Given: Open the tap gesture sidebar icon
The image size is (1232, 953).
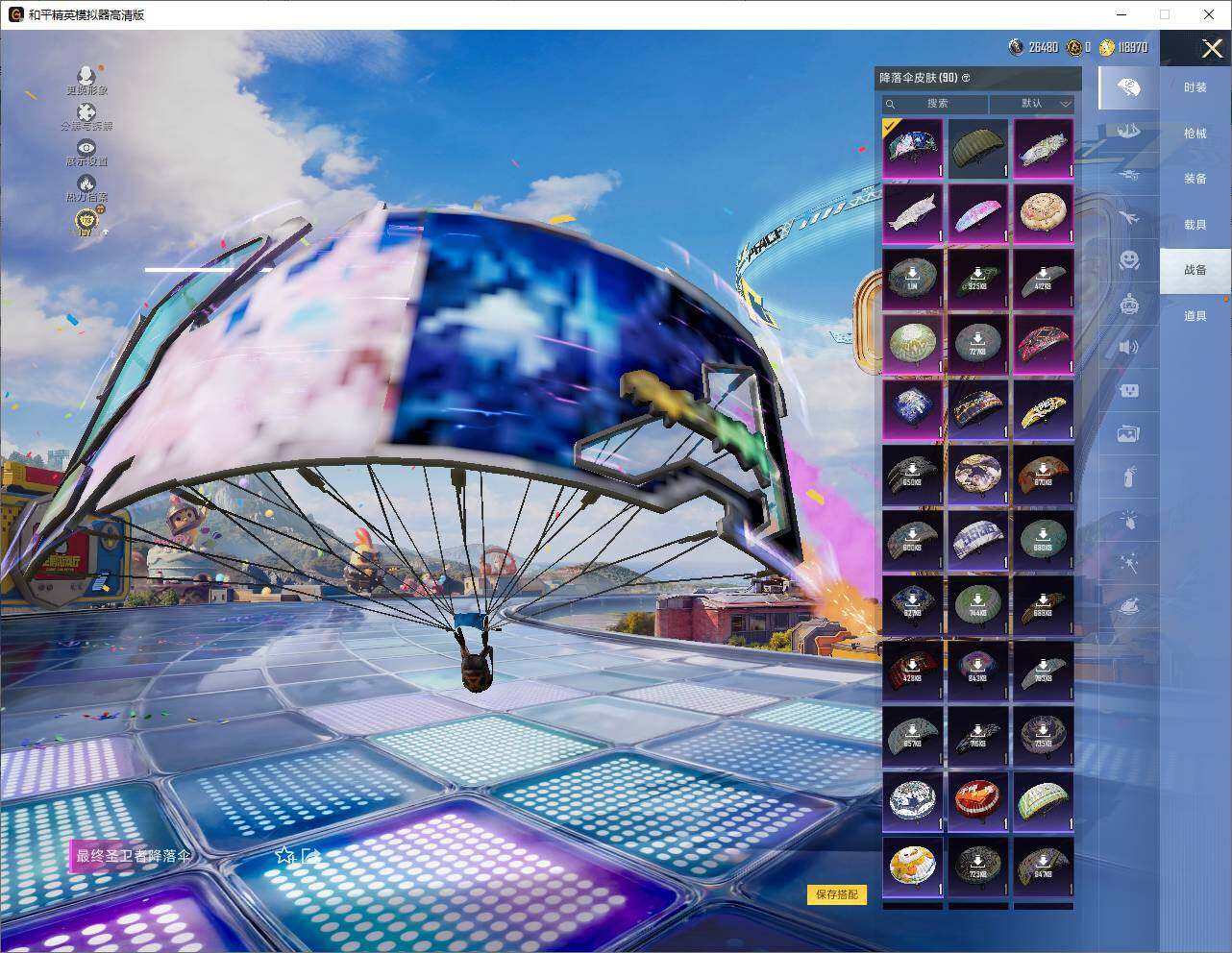Looking at the screenshot, I should pyautogui.click(x=1128, y=520).
